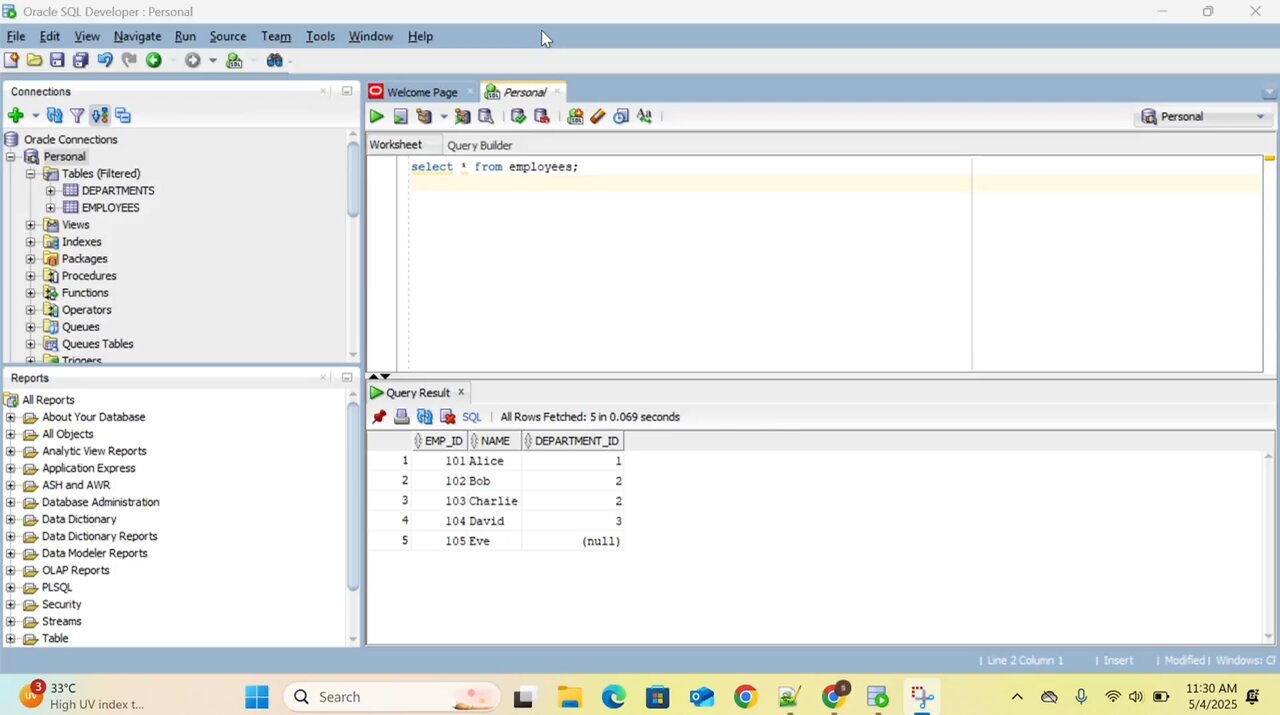Click the (null) DEPARTMENT_ID cell for Eve

pyautogui.click(x=573, y=541)
